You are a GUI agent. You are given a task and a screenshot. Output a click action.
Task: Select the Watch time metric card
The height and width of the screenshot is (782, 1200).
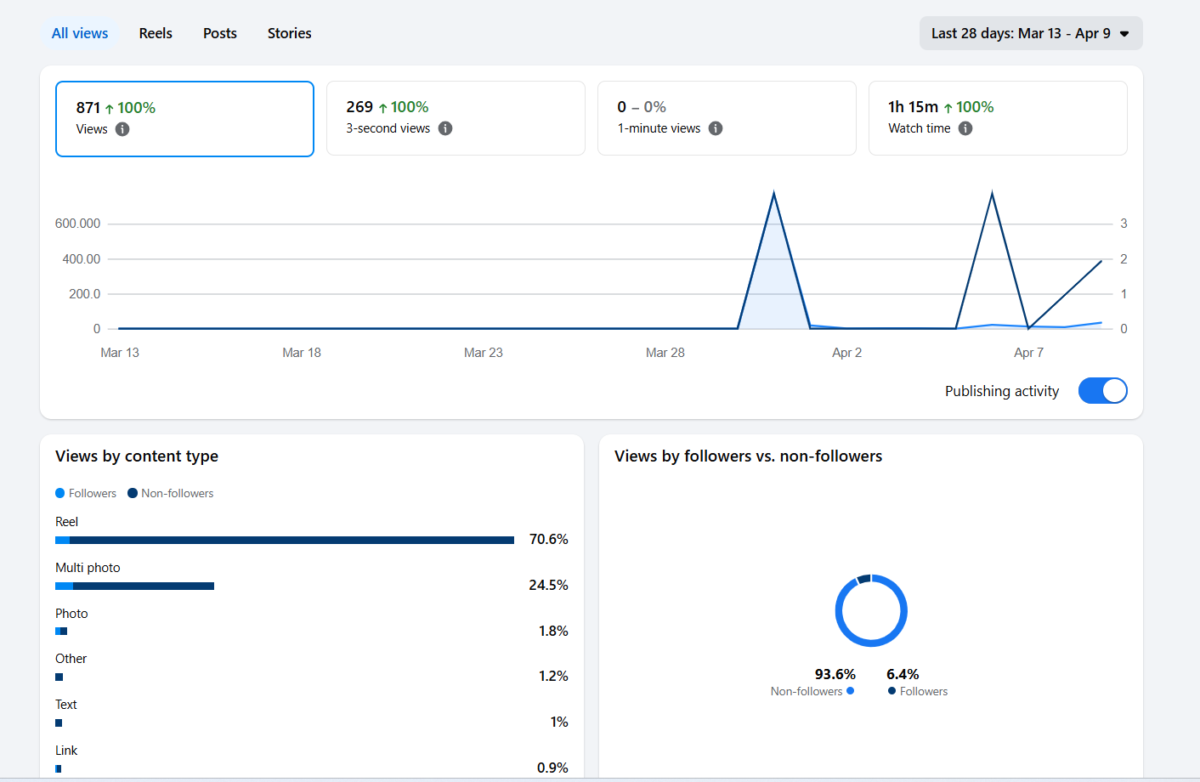coord(997,117)
